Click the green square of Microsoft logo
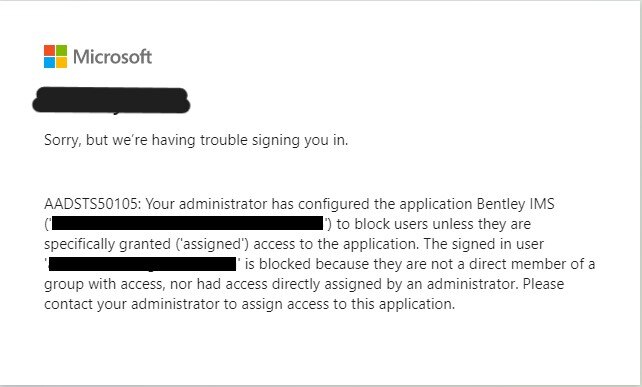This screenshot has height=387, width=642. (61, 51)
